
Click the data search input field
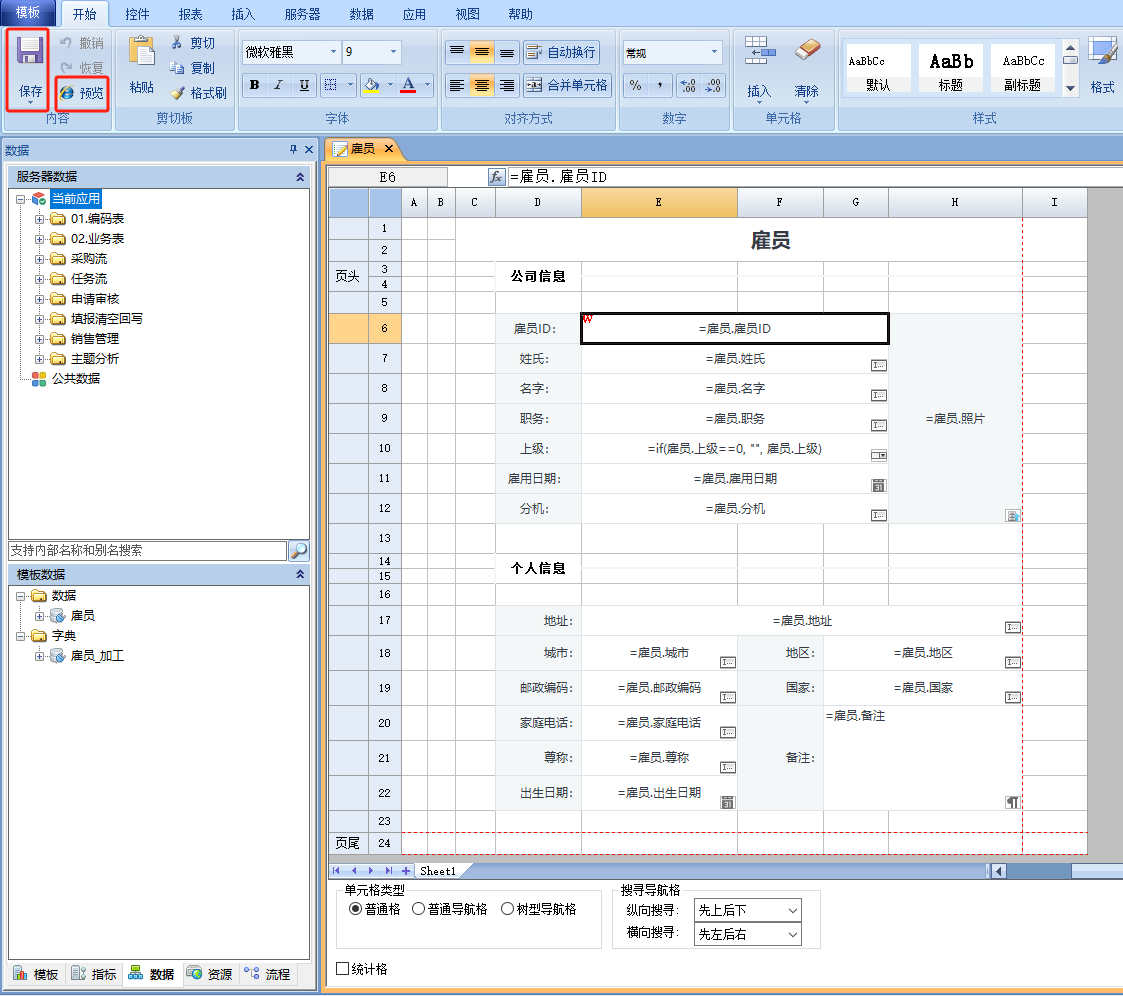coord(147,551)
